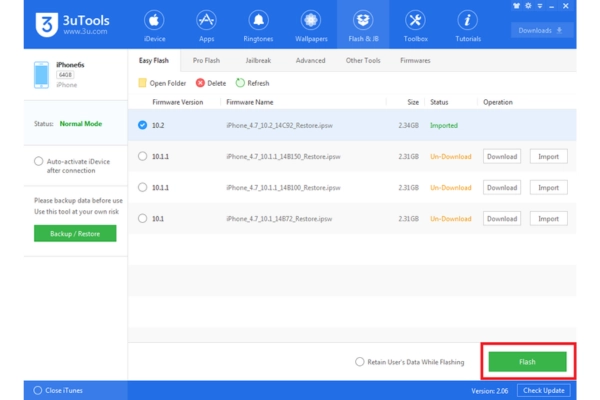
Task: Select the 10.1 firmware radio button
Action: click(143, 218)
